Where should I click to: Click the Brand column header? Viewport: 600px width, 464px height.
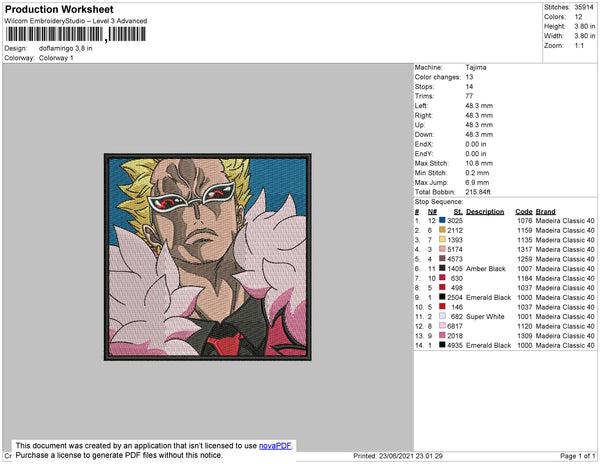point(546,212)
